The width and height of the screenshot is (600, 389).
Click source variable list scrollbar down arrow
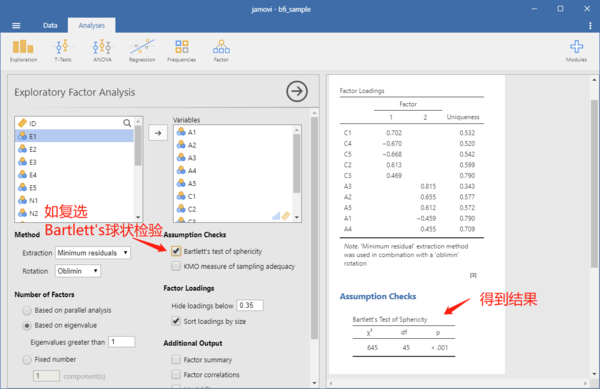coord(138,217)
